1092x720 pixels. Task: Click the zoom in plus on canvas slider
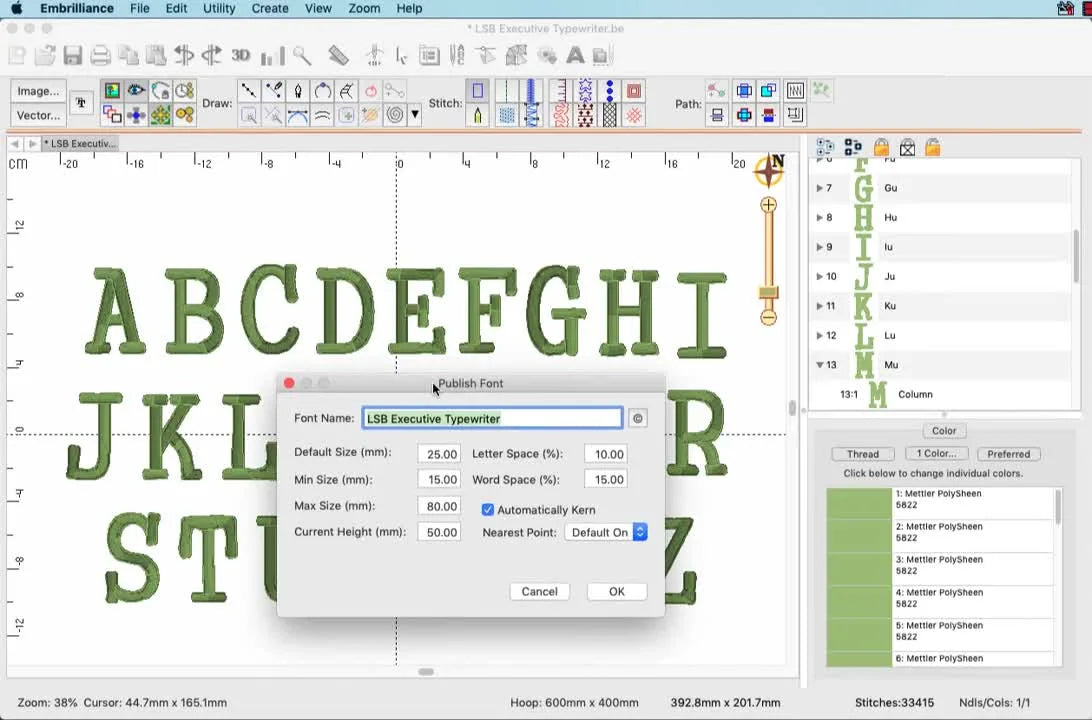[768, 205]
